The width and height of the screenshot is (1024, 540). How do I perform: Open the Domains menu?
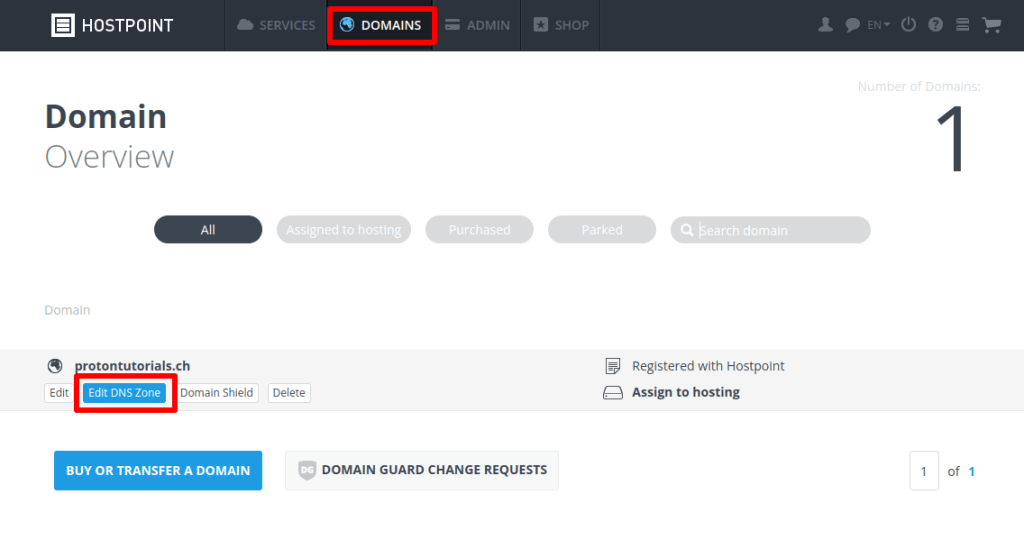381,25
